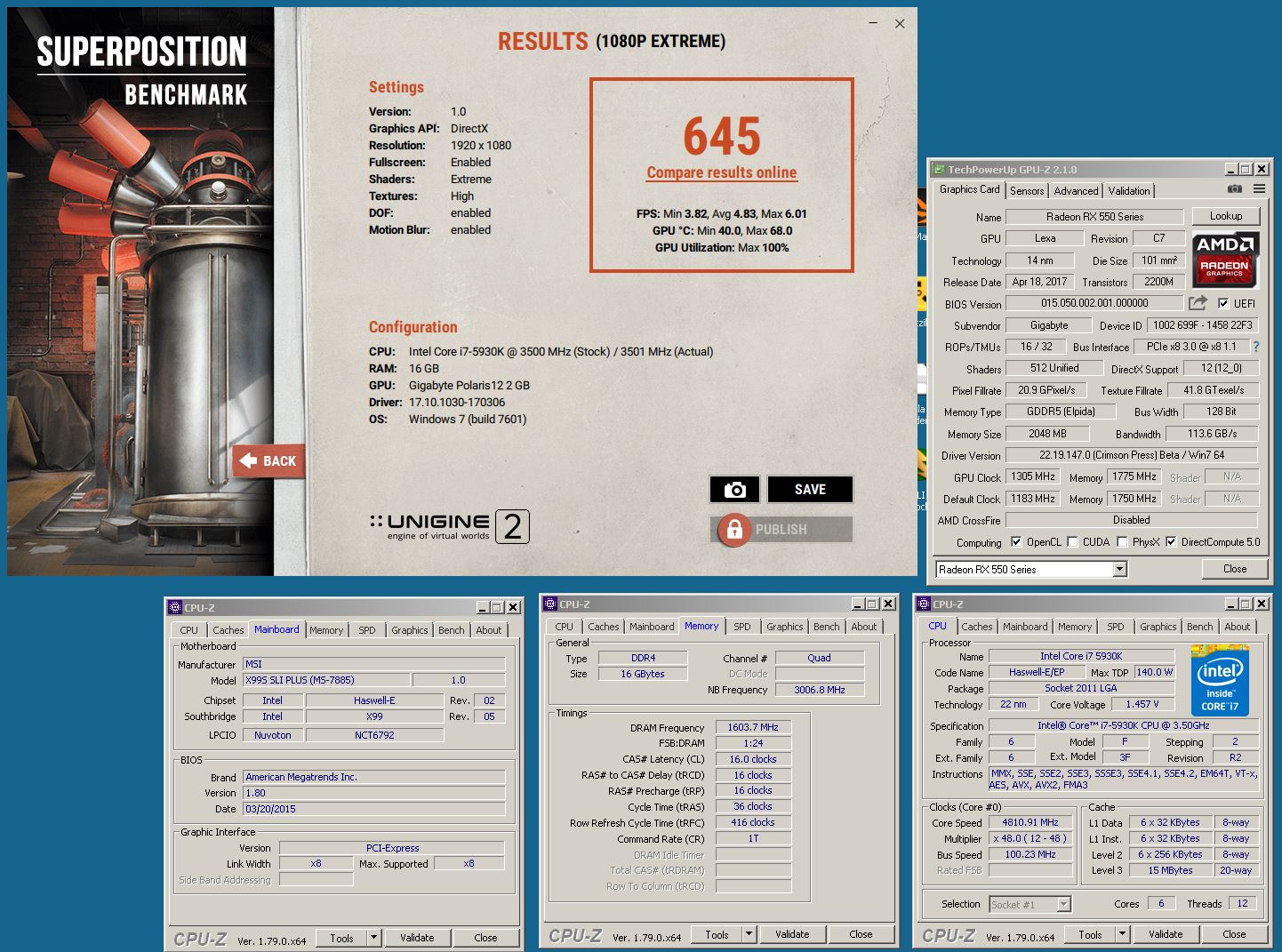Click the CPU-Z Mainboard window title icon
This screenshot has width=1282, height=952.
(x=175, y=607)
